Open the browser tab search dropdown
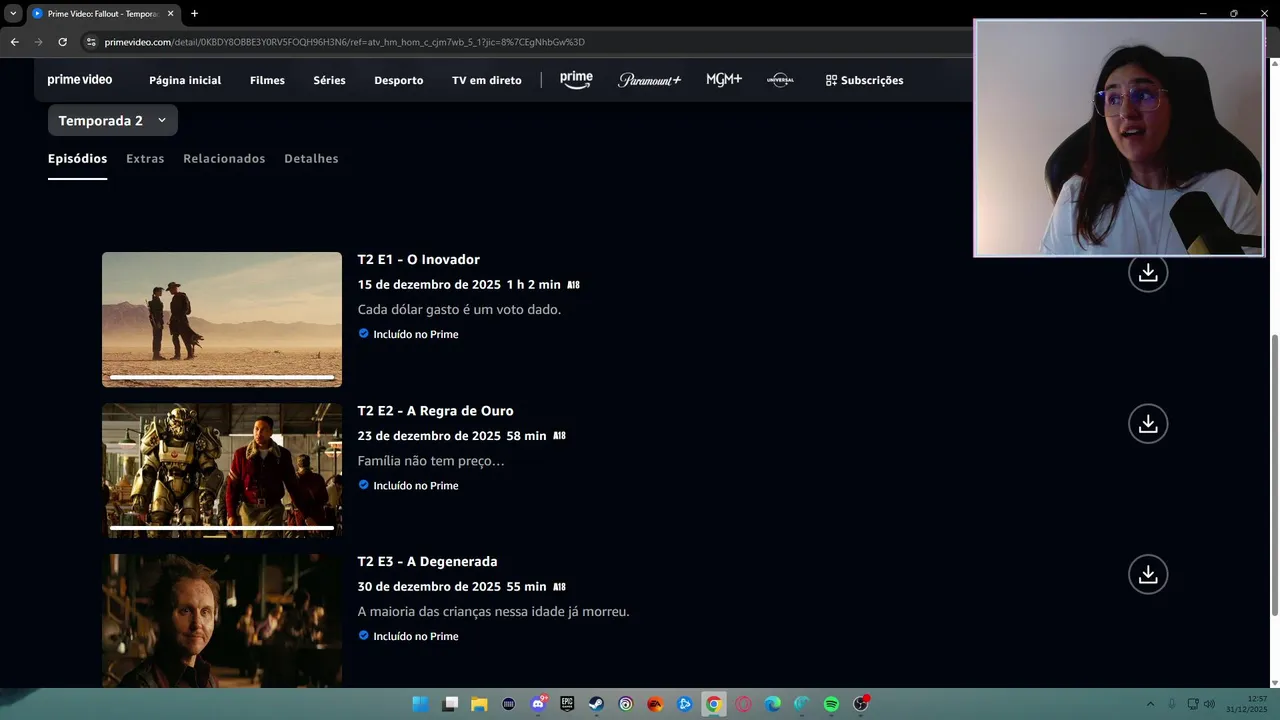 (13, 14)
